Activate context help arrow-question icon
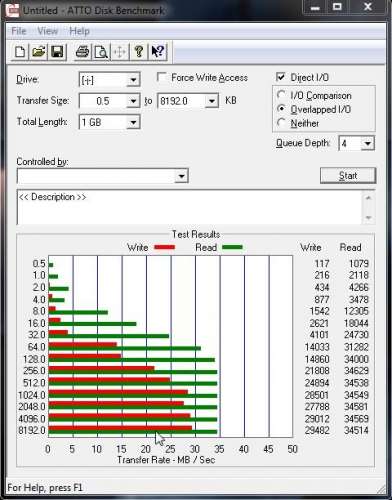This screenshot has width=392, height=500. [x=157, y=52]
